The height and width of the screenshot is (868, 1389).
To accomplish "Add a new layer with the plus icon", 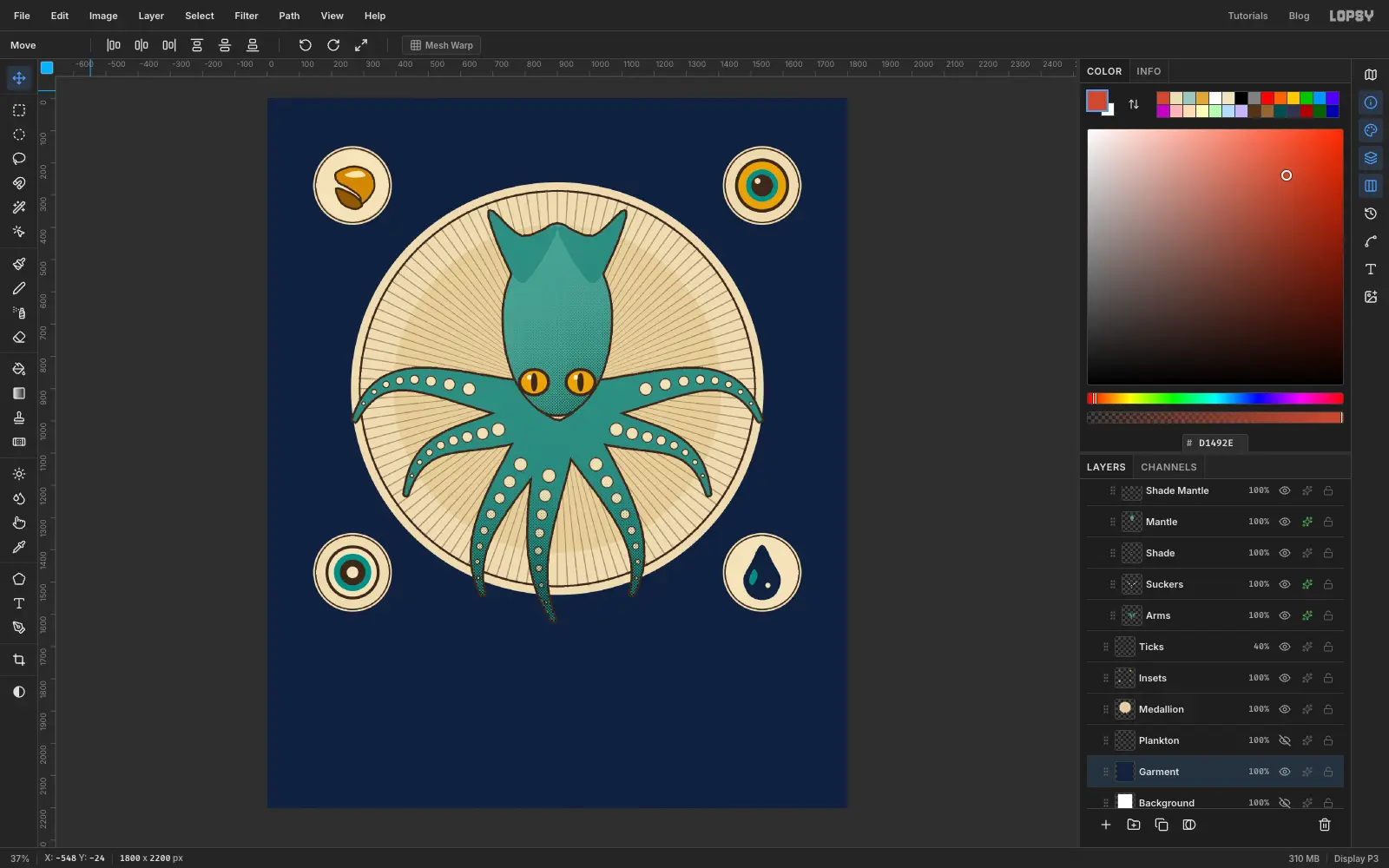I will (1106, 825).
